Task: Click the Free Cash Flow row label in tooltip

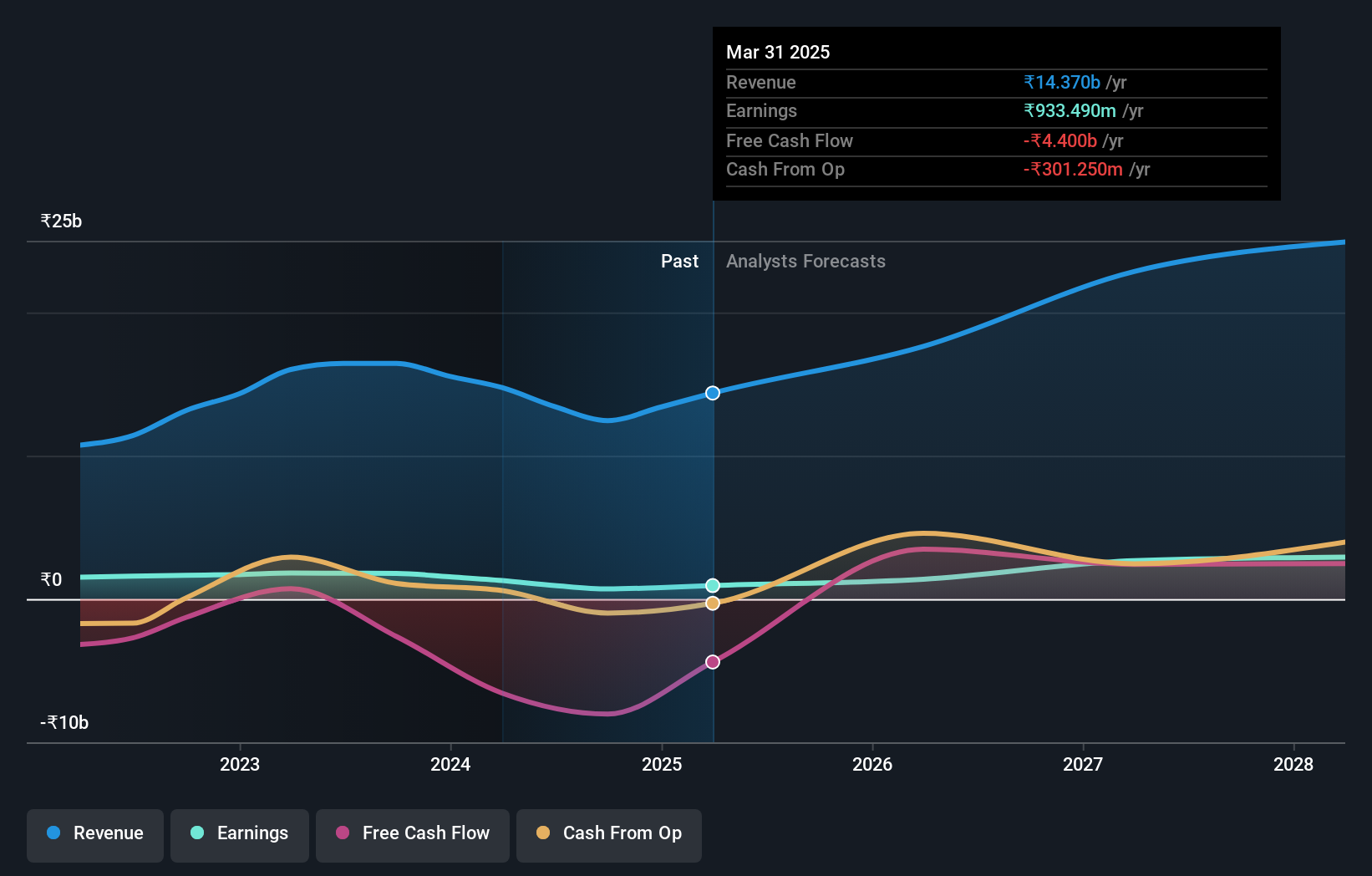Action: click(x=790, y=140)
